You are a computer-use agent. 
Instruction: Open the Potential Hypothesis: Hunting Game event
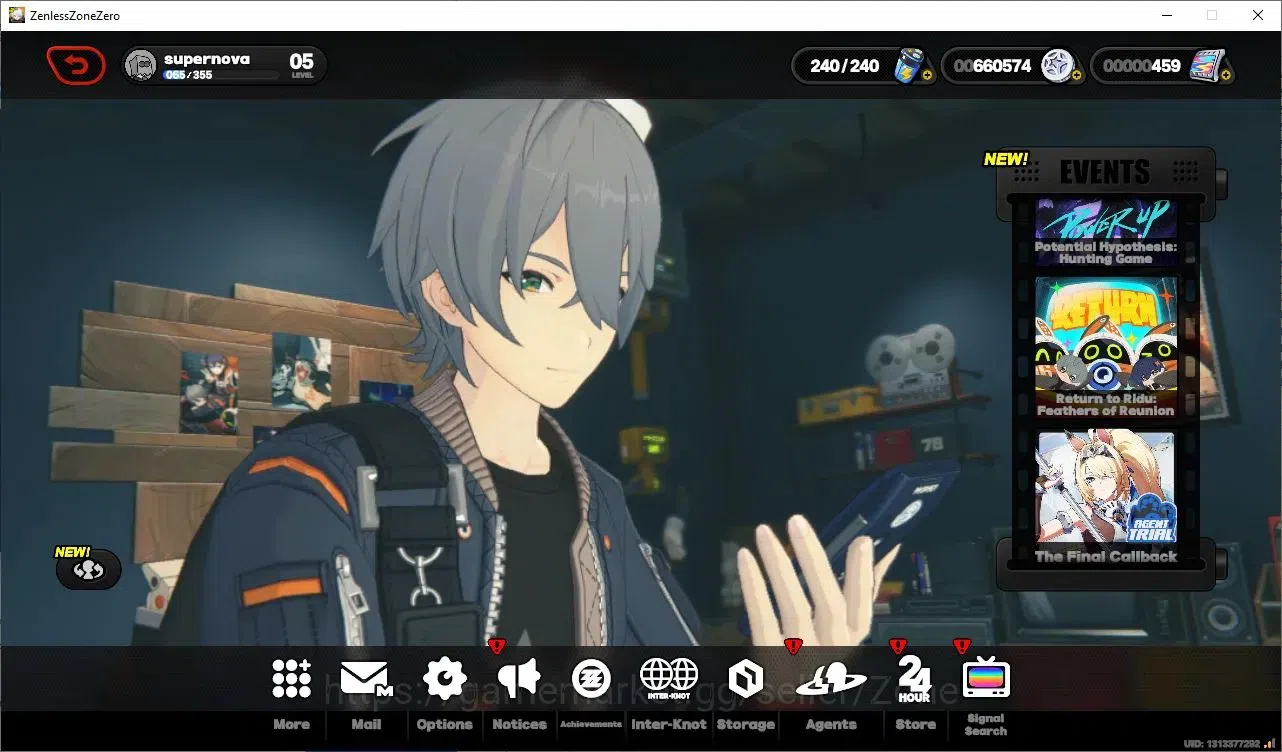pyautogui.click(x=1106, y=233)
